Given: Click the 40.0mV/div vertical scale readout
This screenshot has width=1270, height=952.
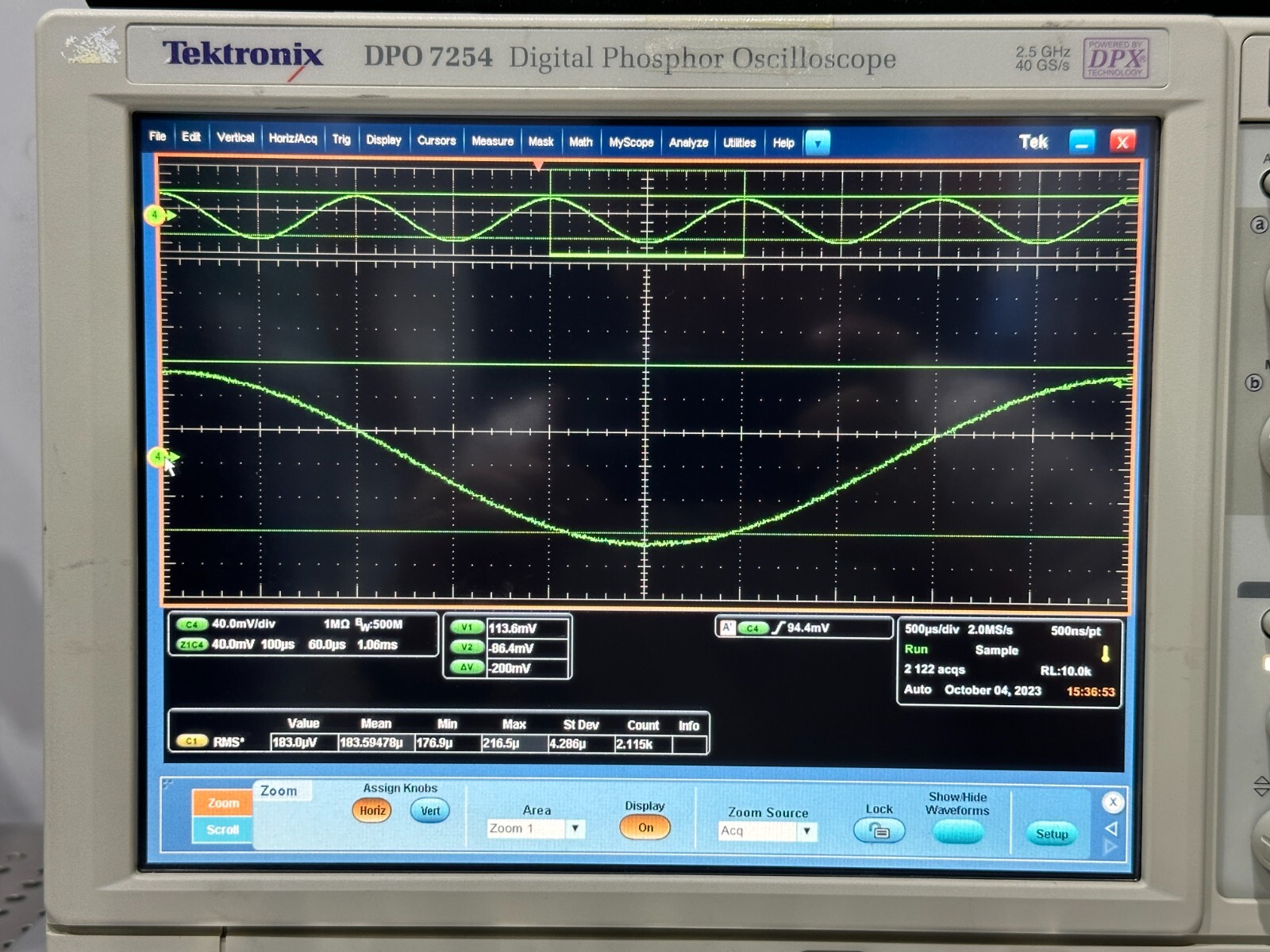Looking at the screenshot, I should coord(244,624).
